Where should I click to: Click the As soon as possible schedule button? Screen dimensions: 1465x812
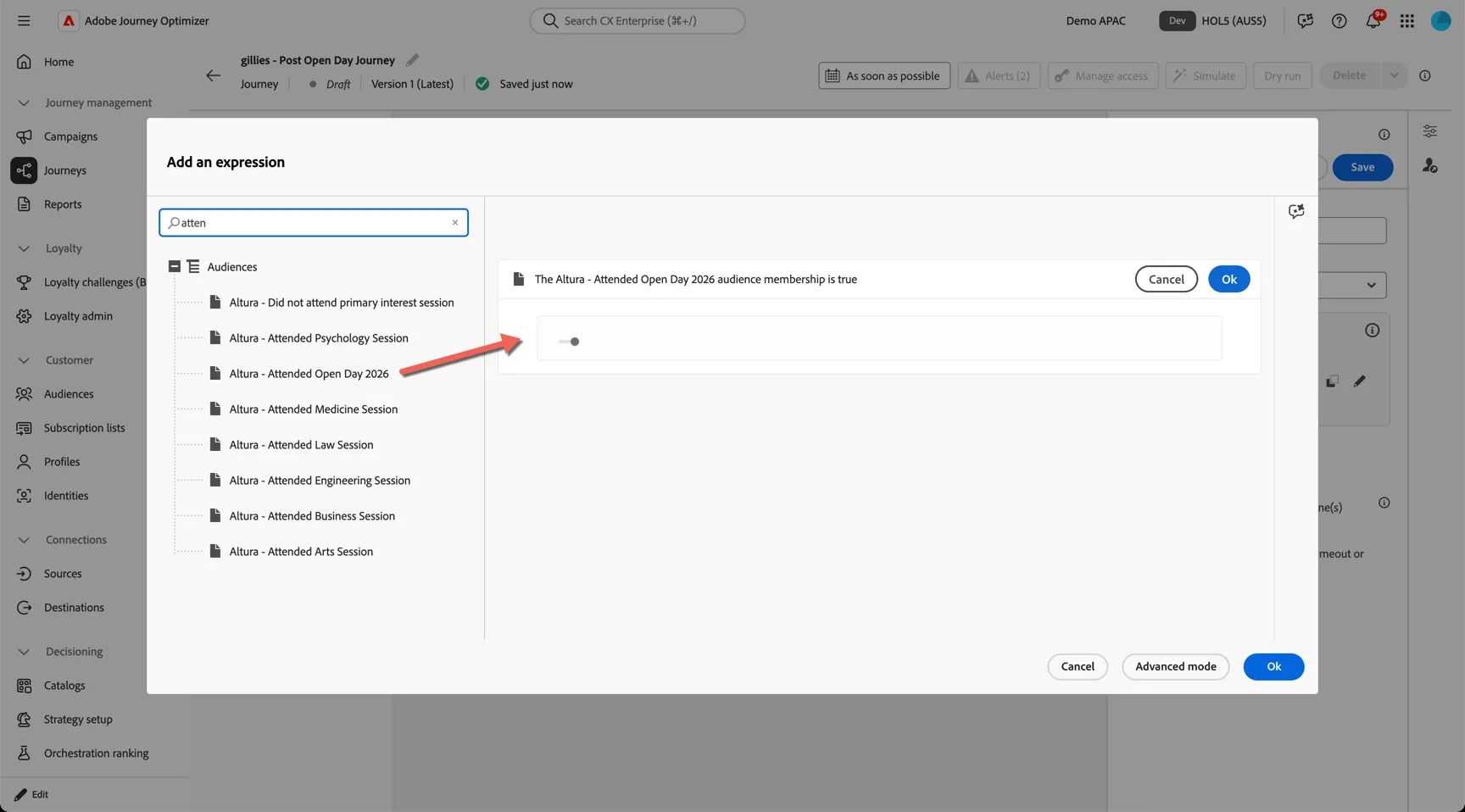pos(883,75)
